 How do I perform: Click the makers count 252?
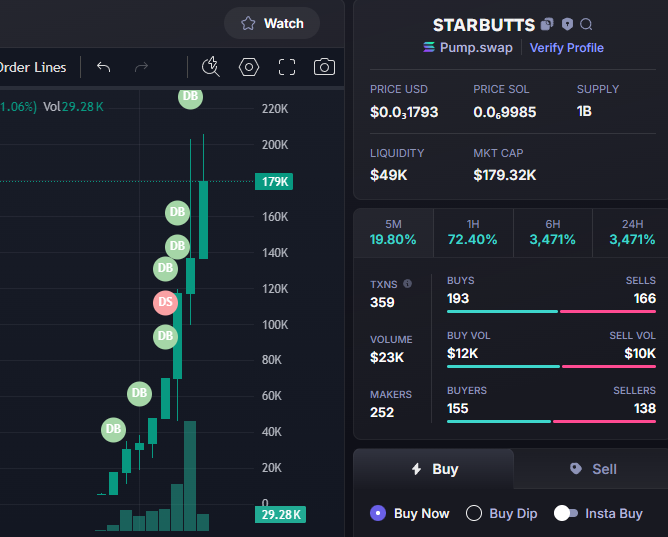click(382, 412)
